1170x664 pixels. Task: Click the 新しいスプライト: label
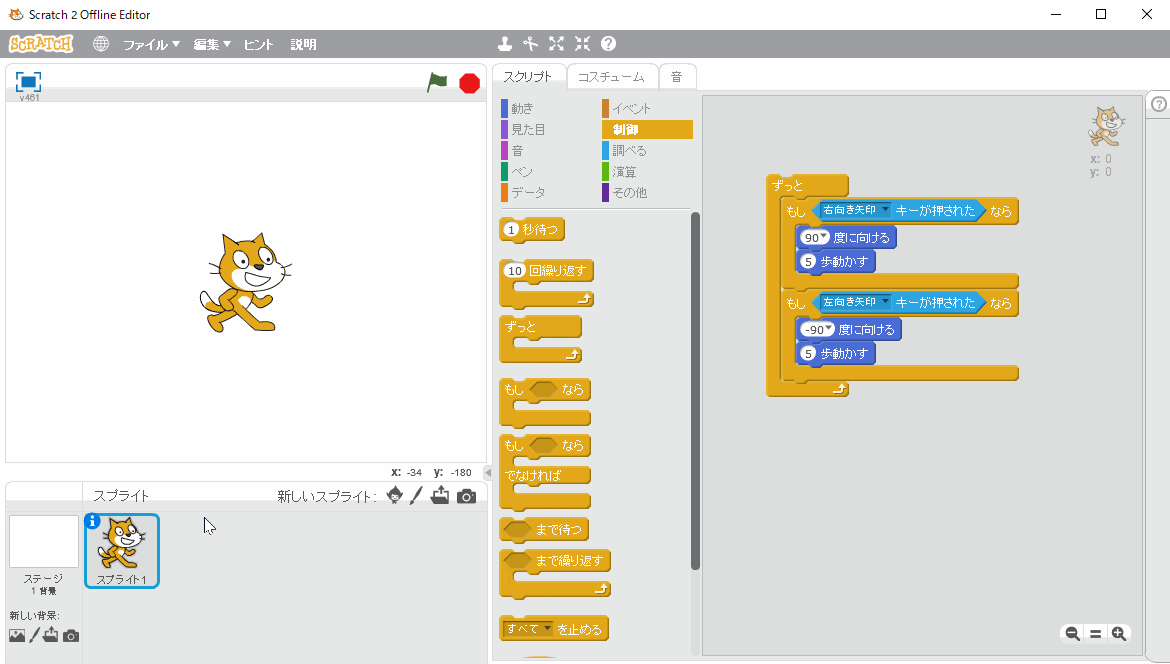tap(327, 496)
